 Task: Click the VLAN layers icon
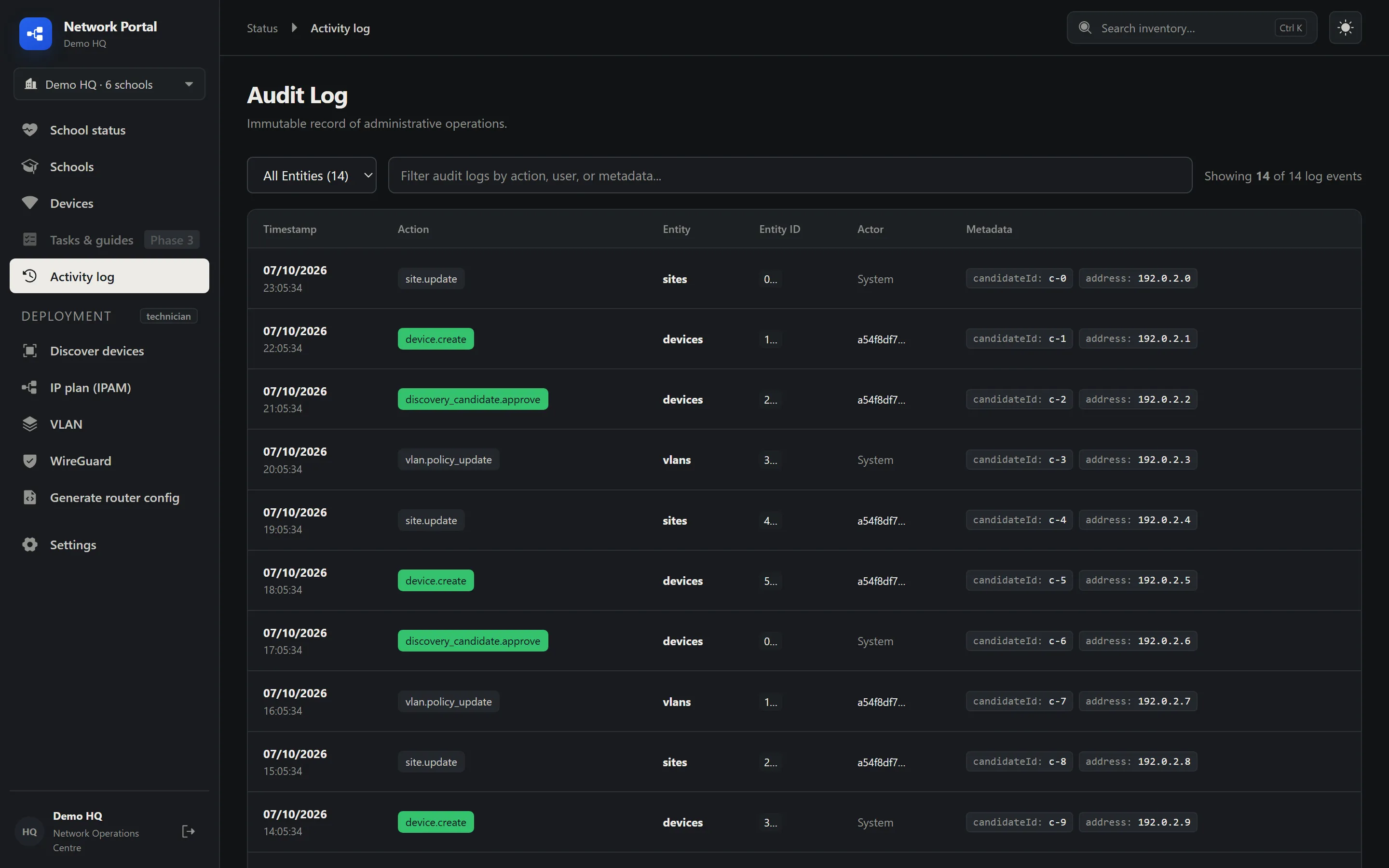[30, 424]
